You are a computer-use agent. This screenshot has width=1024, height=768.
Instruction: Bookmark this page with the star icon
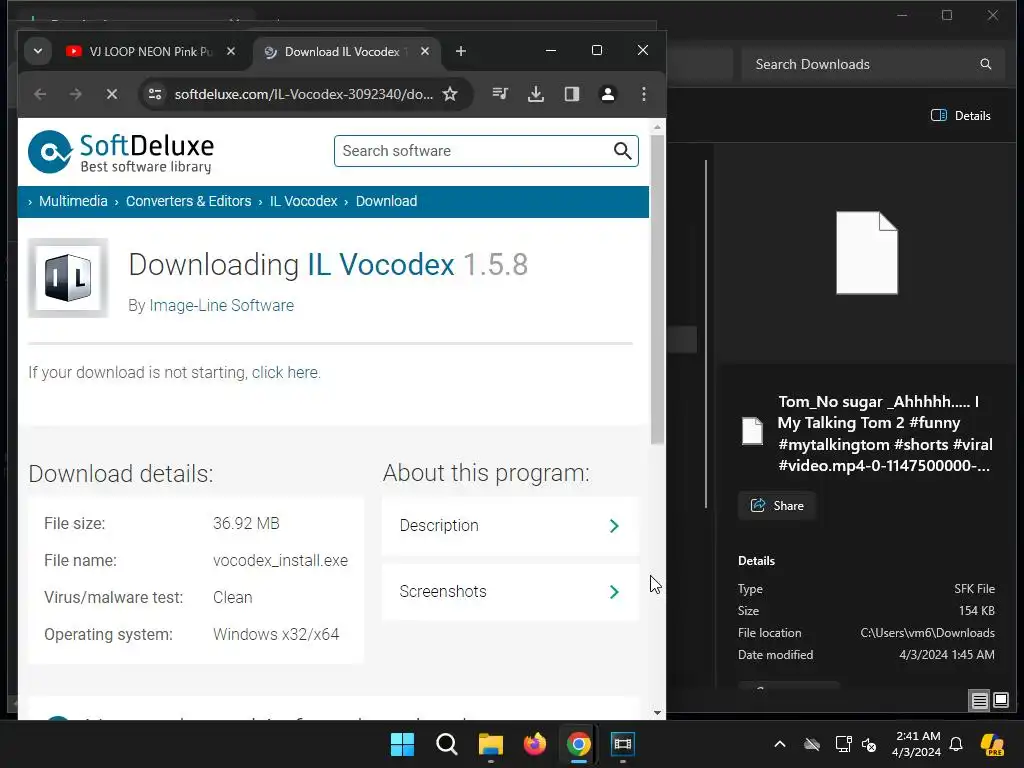(x=450, y=94)
